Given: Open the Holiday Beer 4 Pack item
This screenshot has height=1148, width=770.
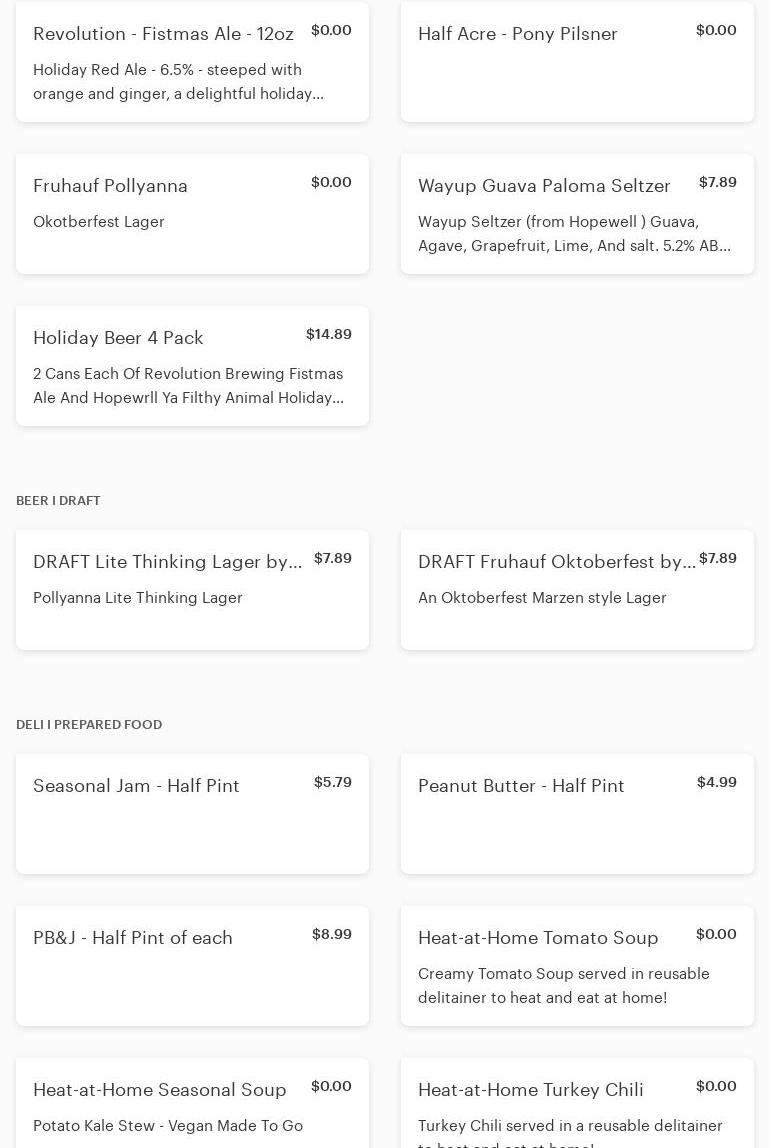Looking at the screenshot, I should 118,338.
